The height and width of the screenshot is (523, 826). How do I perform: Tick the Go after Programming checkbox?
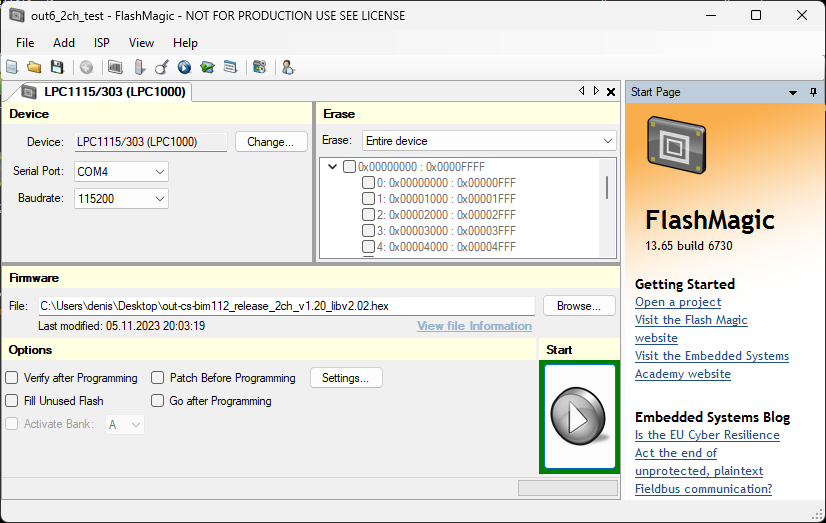[x=158, y=401]
